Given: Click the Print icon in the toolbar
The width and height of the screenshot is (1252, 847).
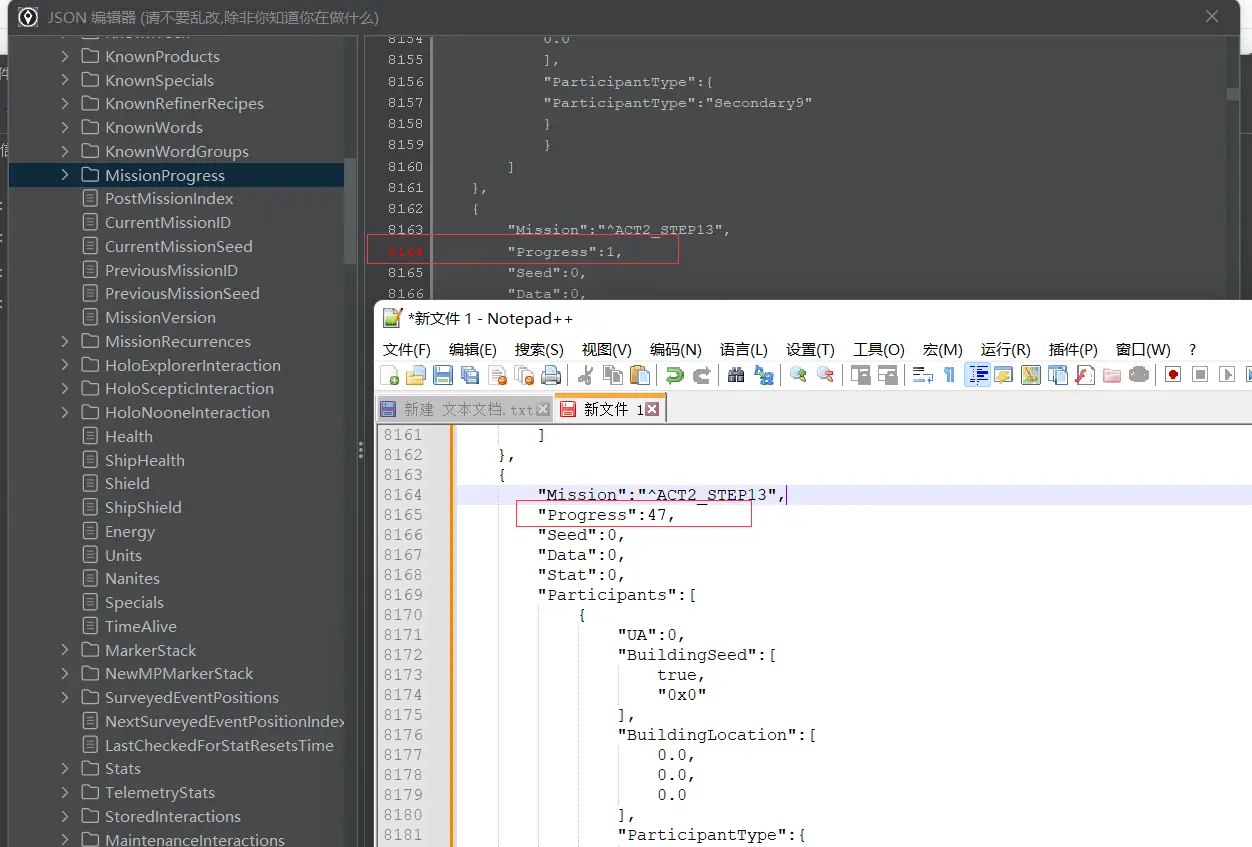Looking at the screenshot, I should click(x=551, y=375).
